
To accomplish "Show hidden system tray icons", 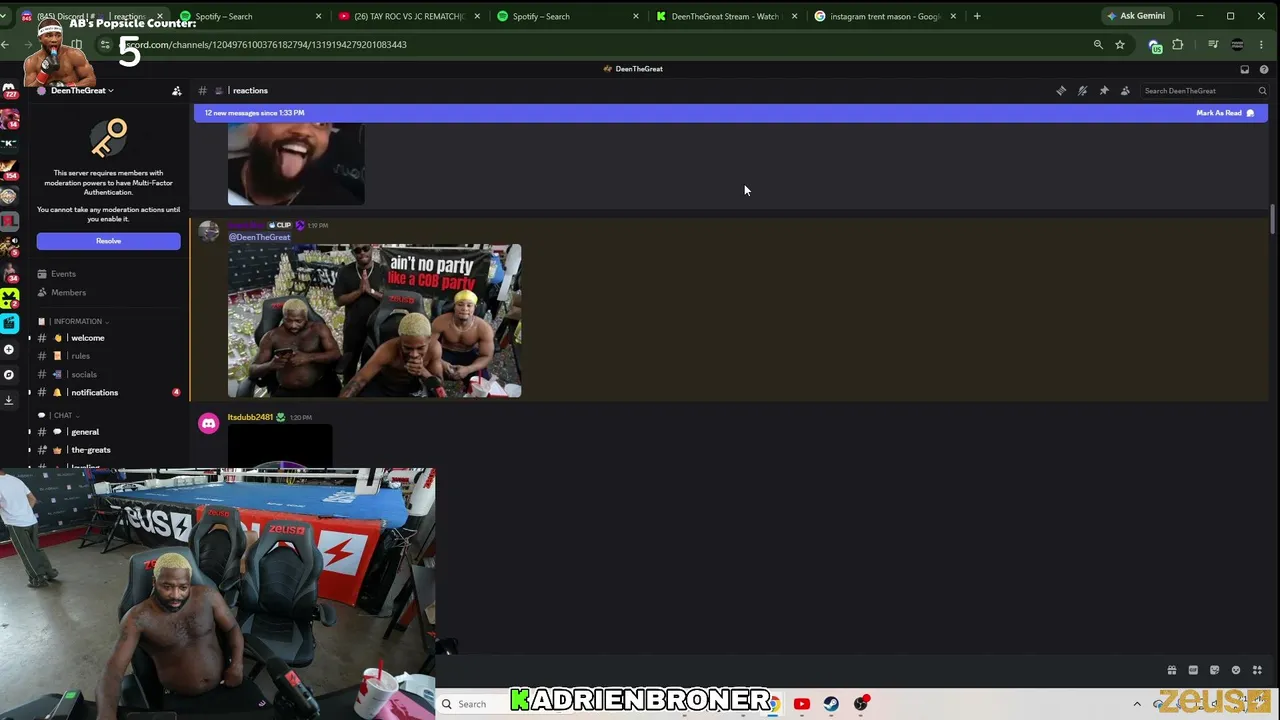I will pos(1137,704).
